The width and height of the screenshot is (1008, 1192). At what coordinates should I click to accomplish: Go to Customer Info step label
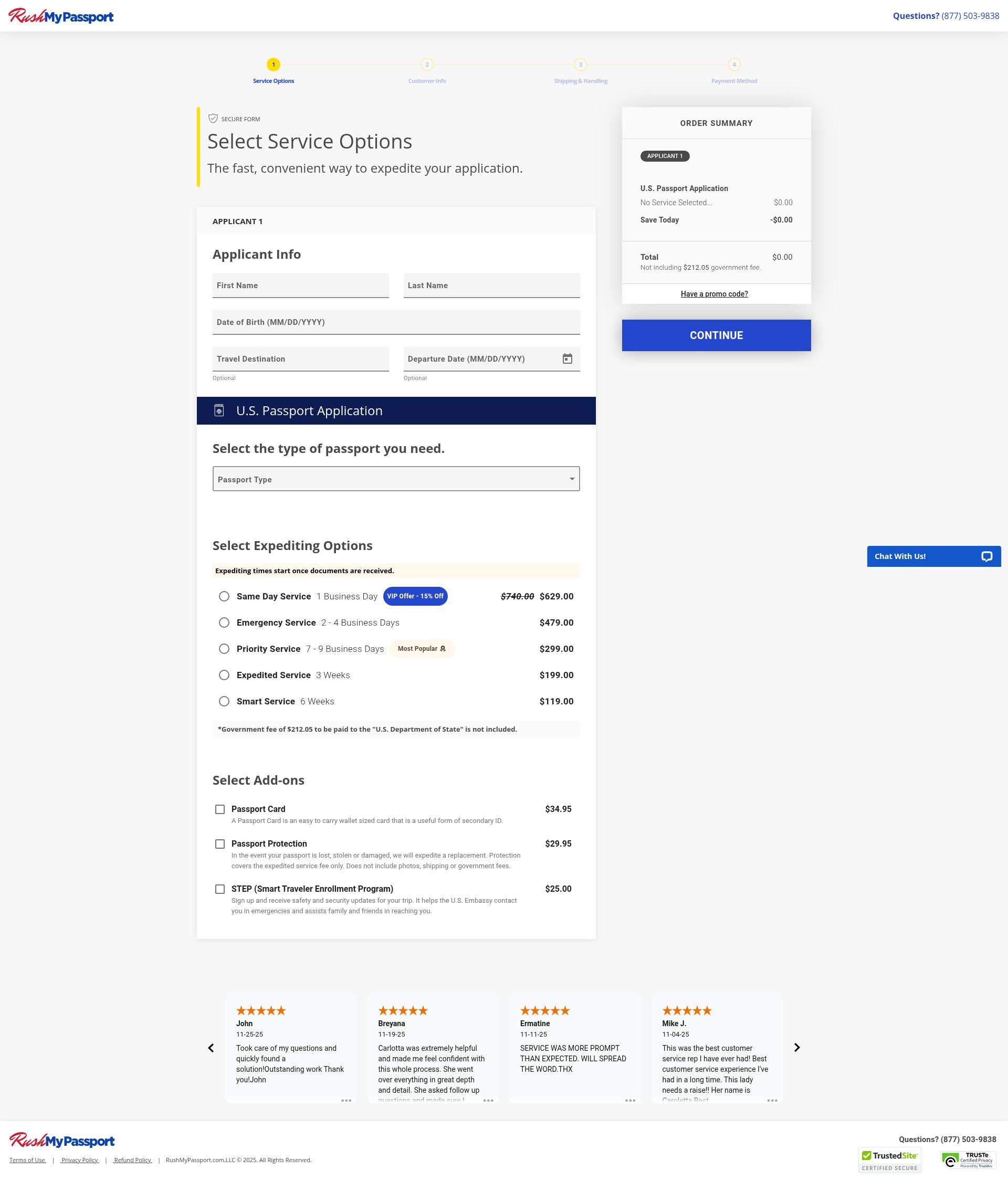coord(427,81)
